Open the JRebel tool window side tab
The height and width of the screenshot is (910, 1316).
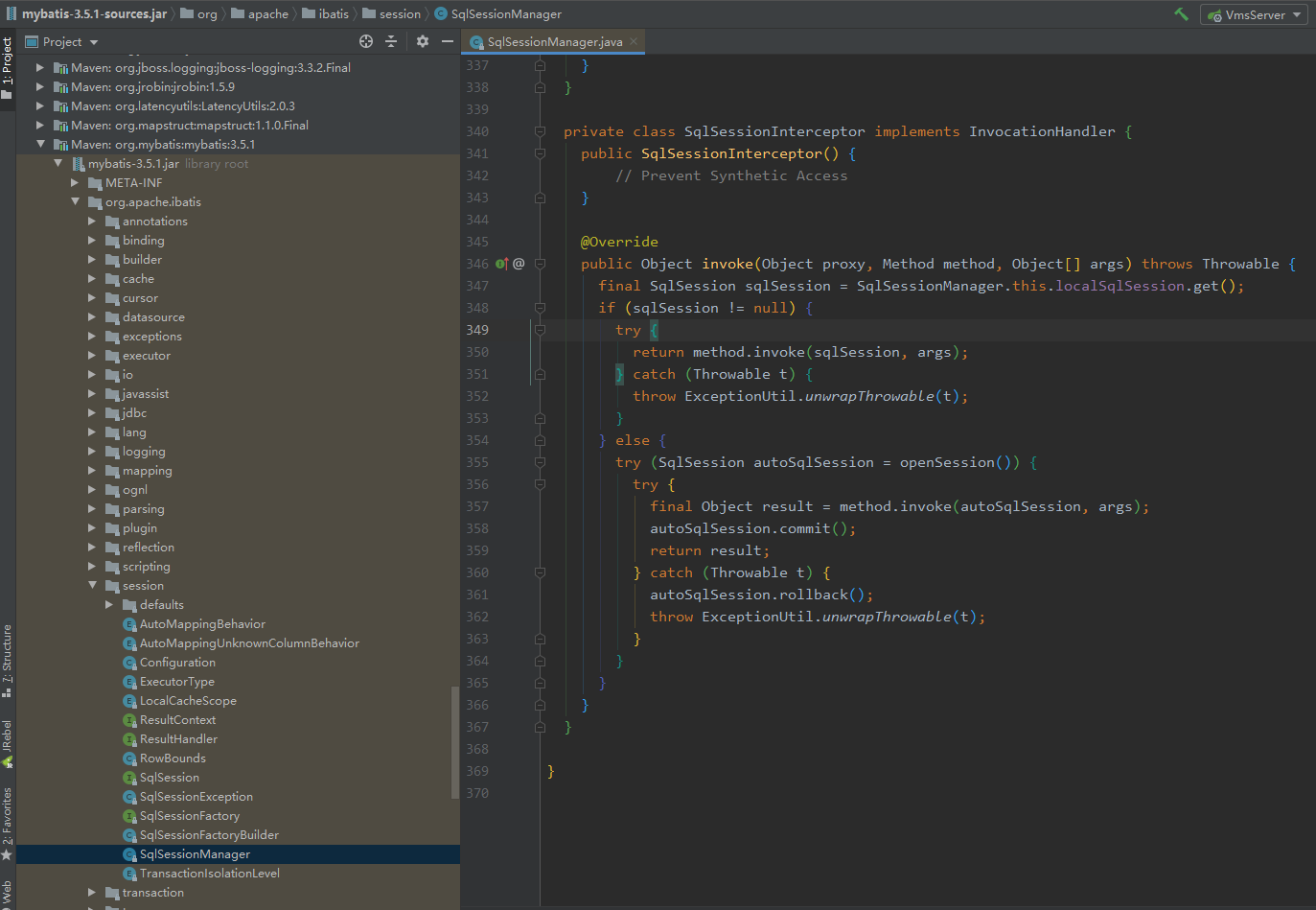point(8,743)
